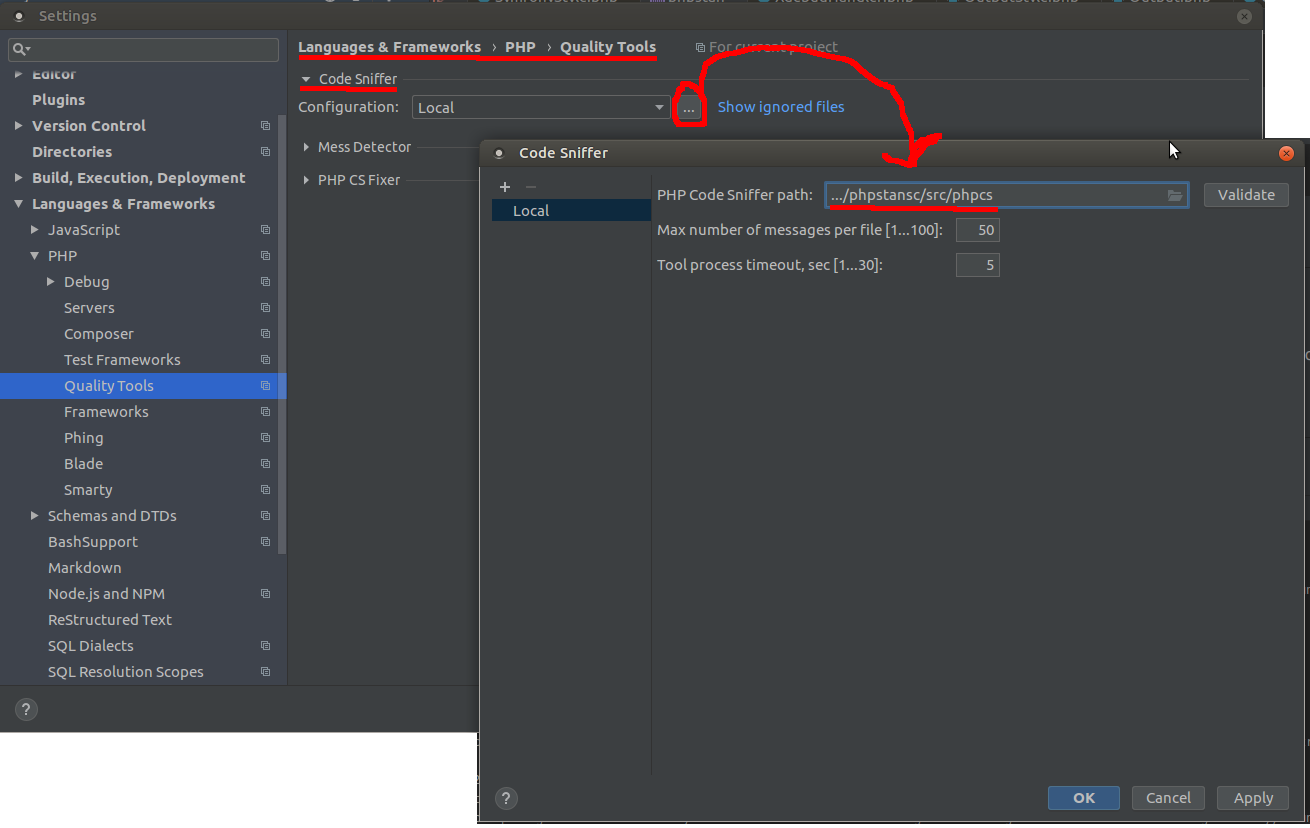Close the Code Sniffer dialog window
This screenshot has width=1310, height=828.
[x=1287, y=153]
